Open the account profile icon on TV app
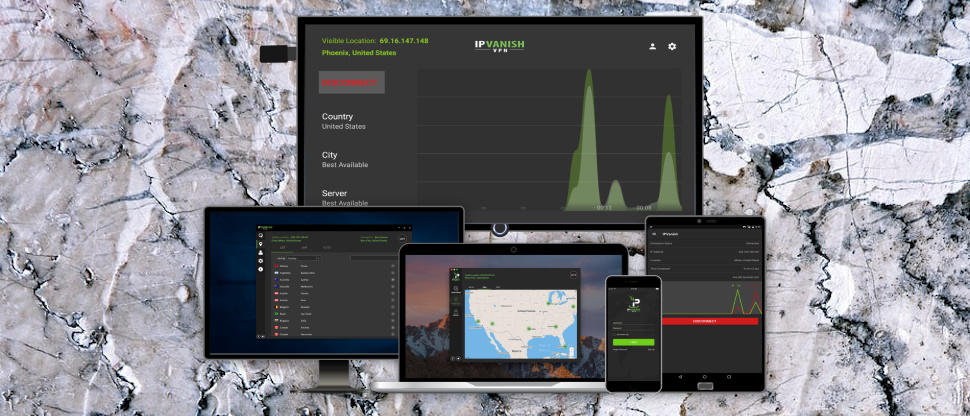The height and width of the screenshot is (416, 970). (x=652, y=46)
